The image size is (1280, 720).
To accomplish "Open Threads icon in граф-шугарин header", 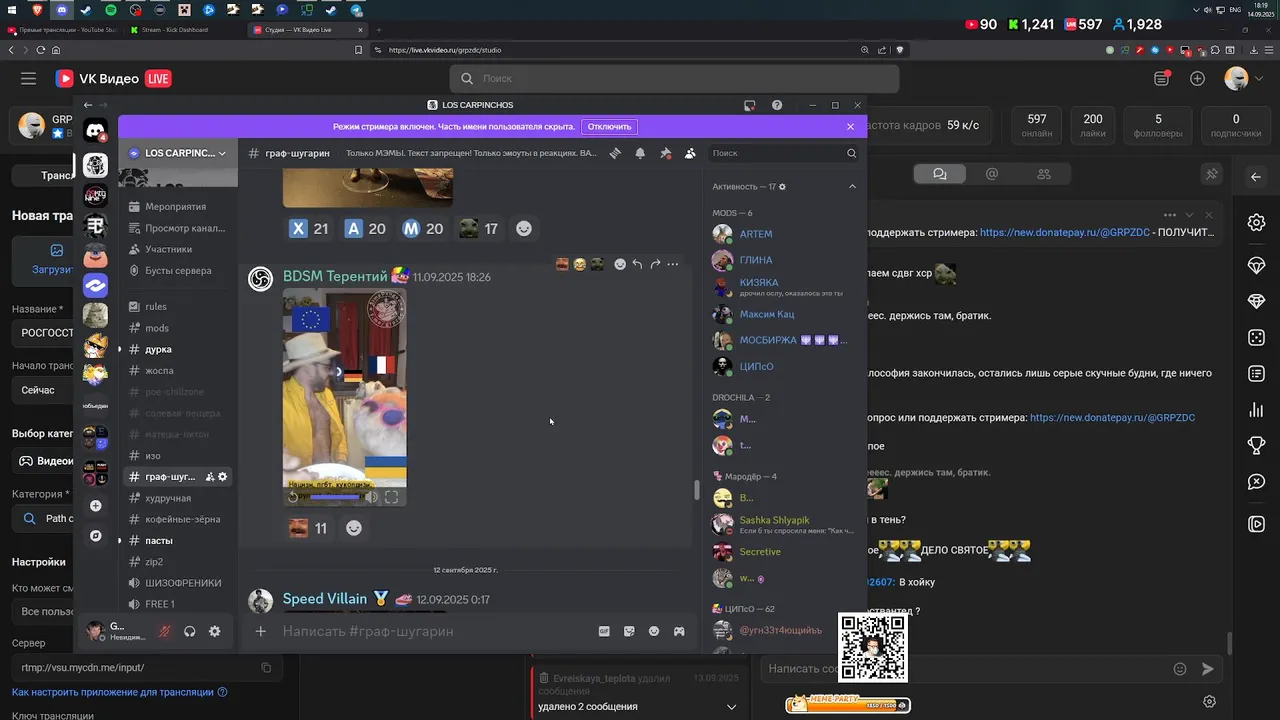I will [x=615, y=153].
